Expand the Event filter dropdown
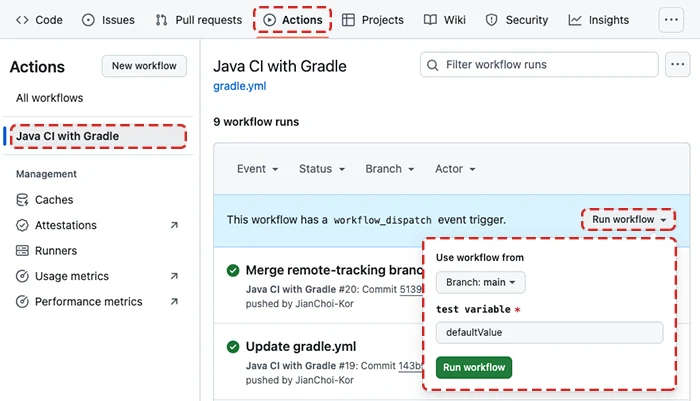The width and height of the screenshot is (700, 401). pyautogui.click(x=258, y=169)
